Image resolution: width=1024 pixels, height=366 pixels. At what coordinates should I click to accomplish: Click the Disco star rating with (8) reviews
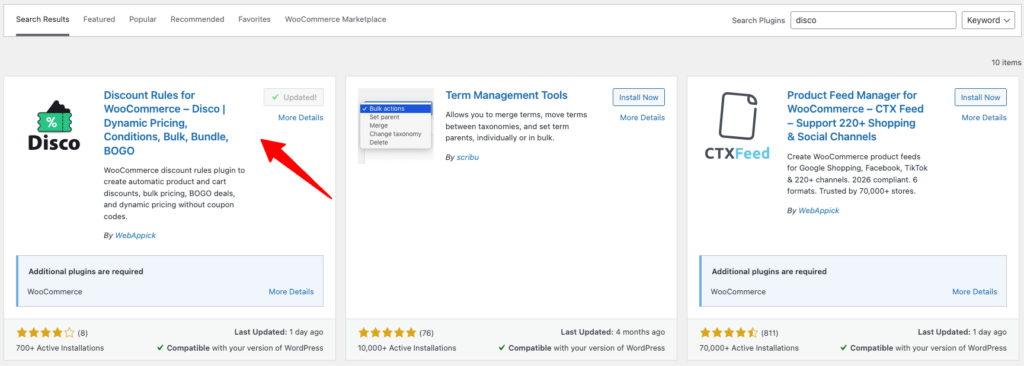(x=52, y=332)
